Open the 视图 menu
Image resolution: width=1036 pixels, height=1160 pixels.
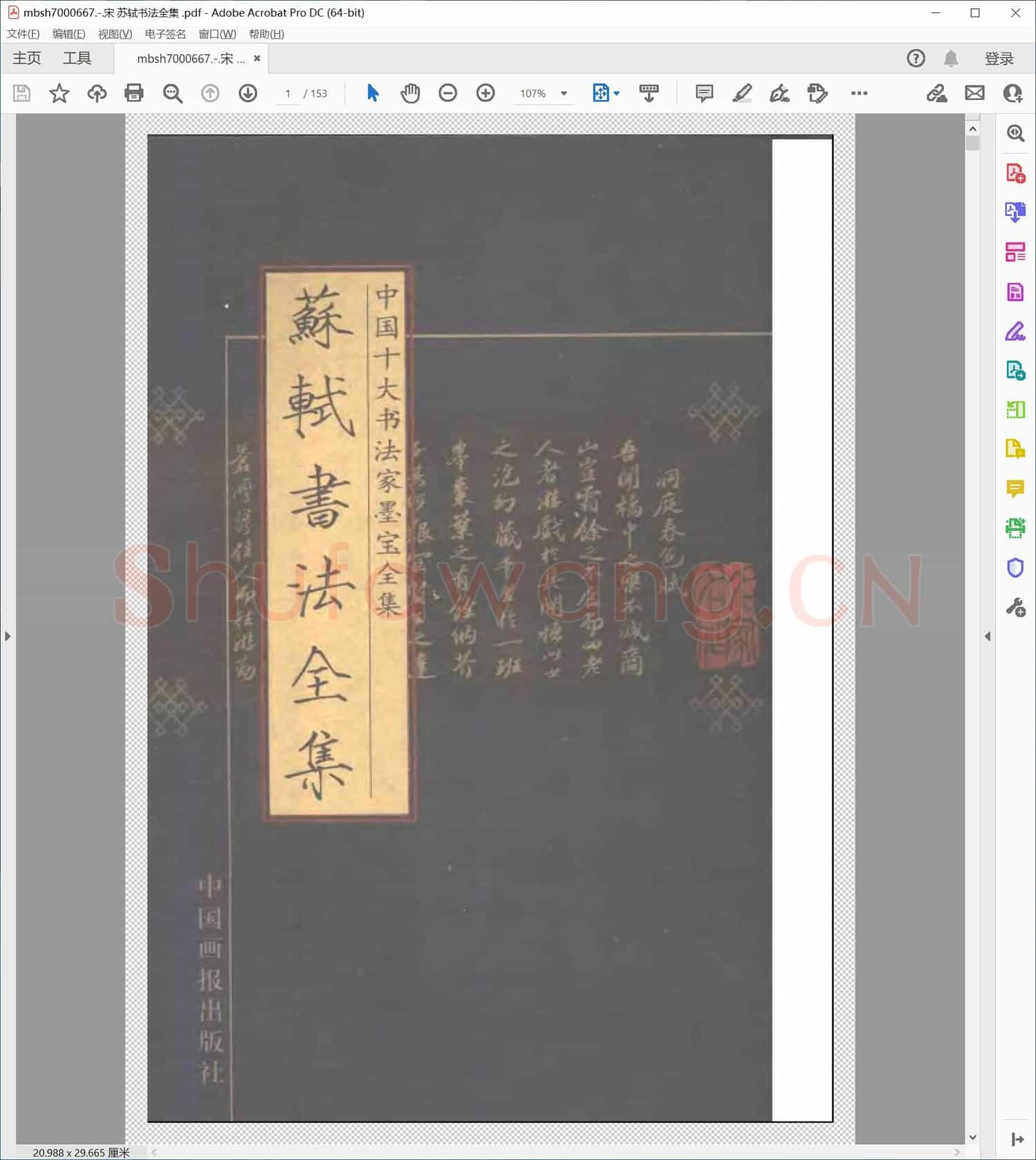[115, 34]
